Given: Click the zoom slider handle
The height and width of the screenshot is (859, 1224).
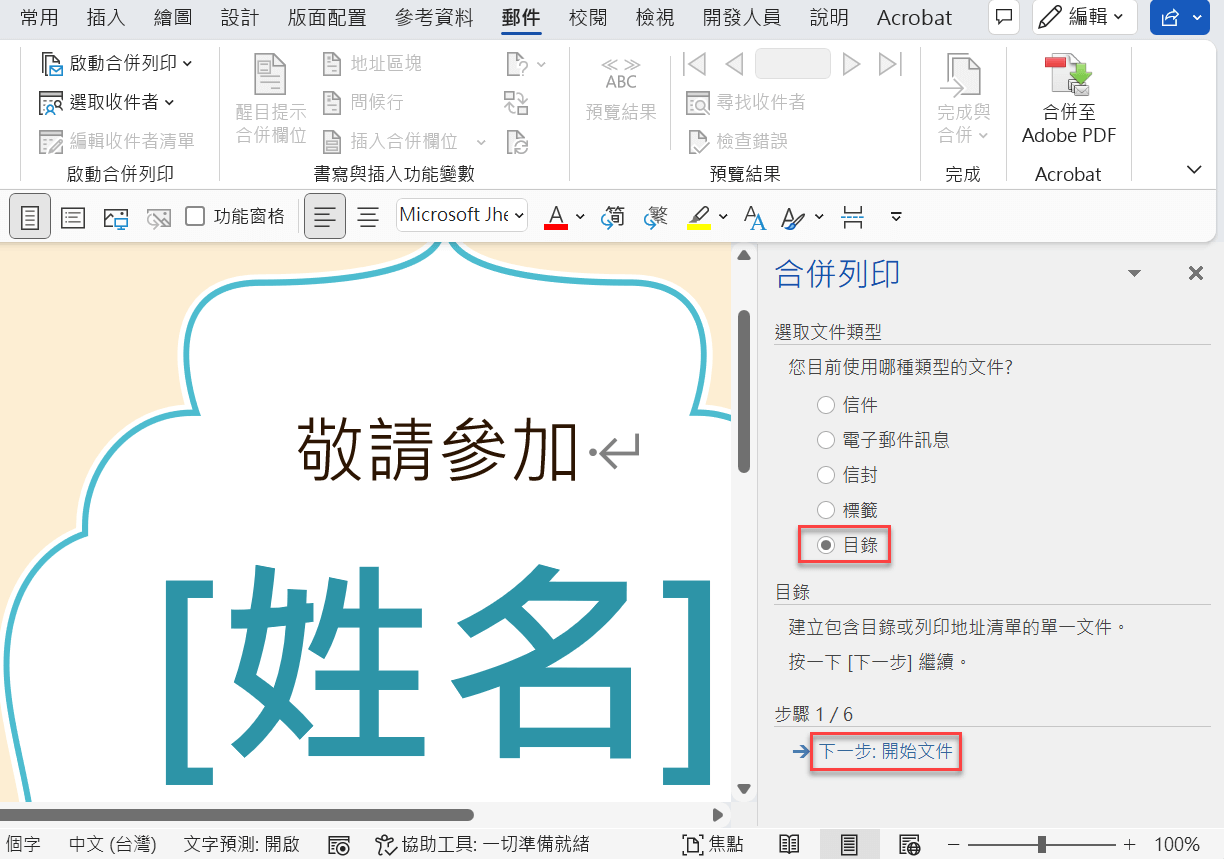Looking at the screenshot, I should (1042, 845).
